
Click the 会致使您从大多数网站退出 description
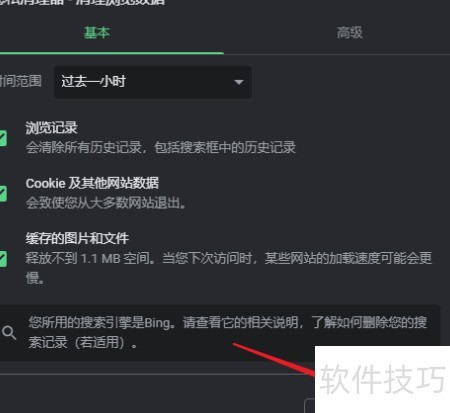tap(106, 203)
